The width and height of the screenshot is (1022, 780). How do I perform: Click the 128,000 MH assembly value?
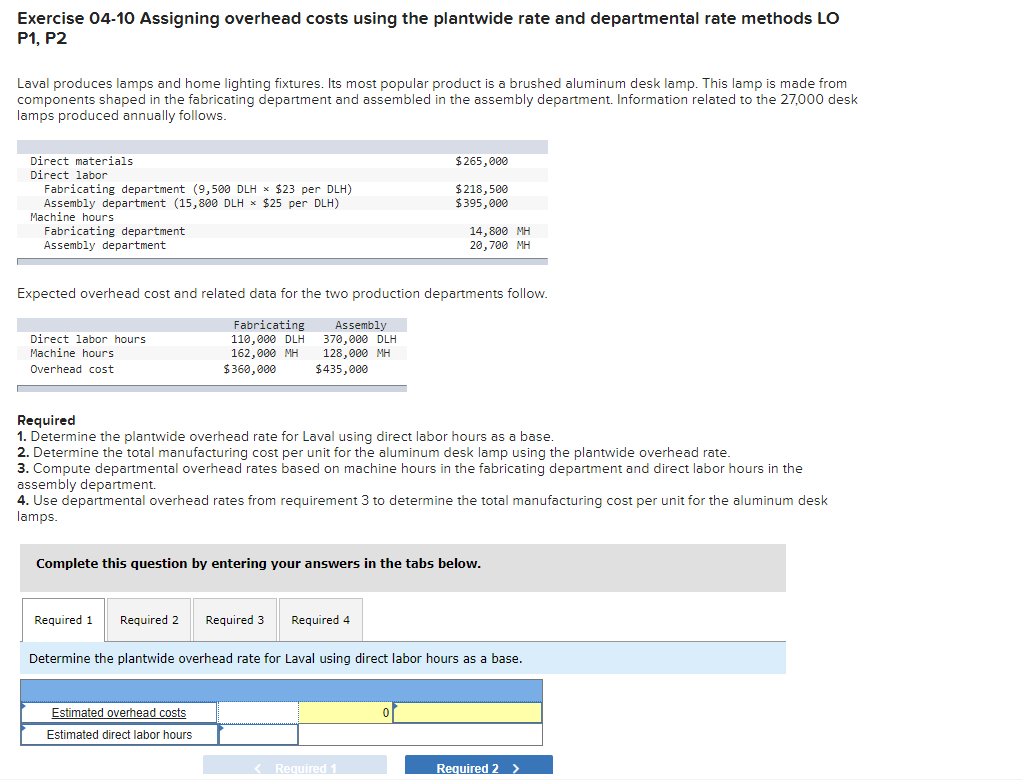pyautogui.click(x=357, y=353)
